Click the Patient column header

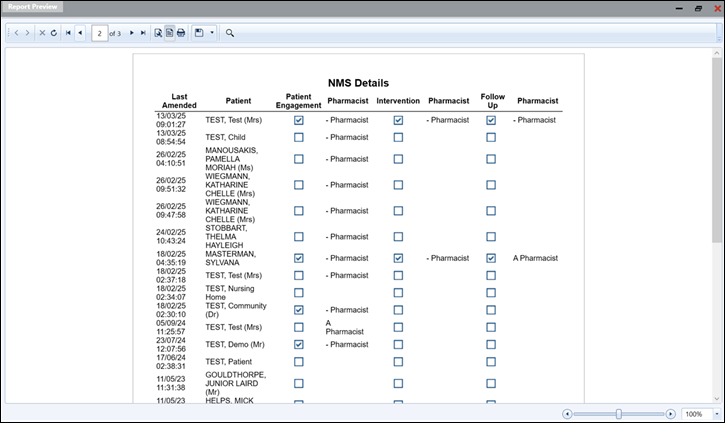pos(238,101)
